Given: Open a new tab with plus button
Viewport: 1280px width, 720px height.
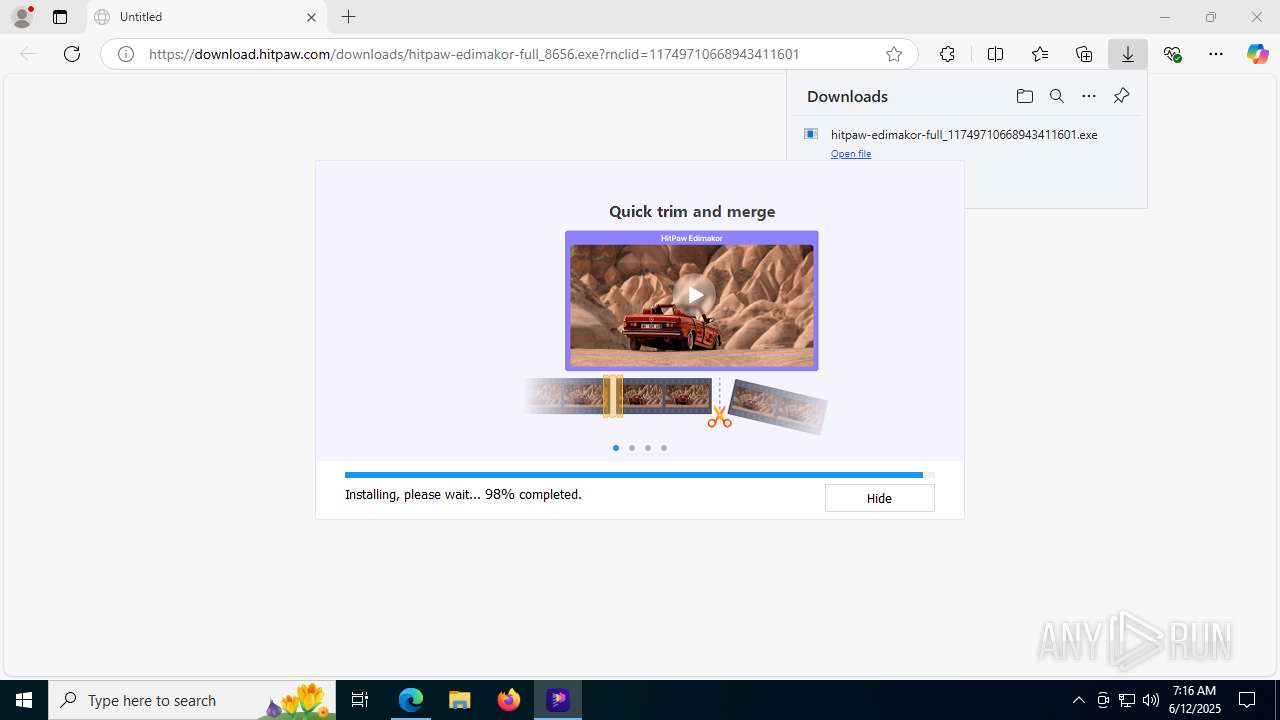Looking at the screenshot, I should (x=348, y=17).
